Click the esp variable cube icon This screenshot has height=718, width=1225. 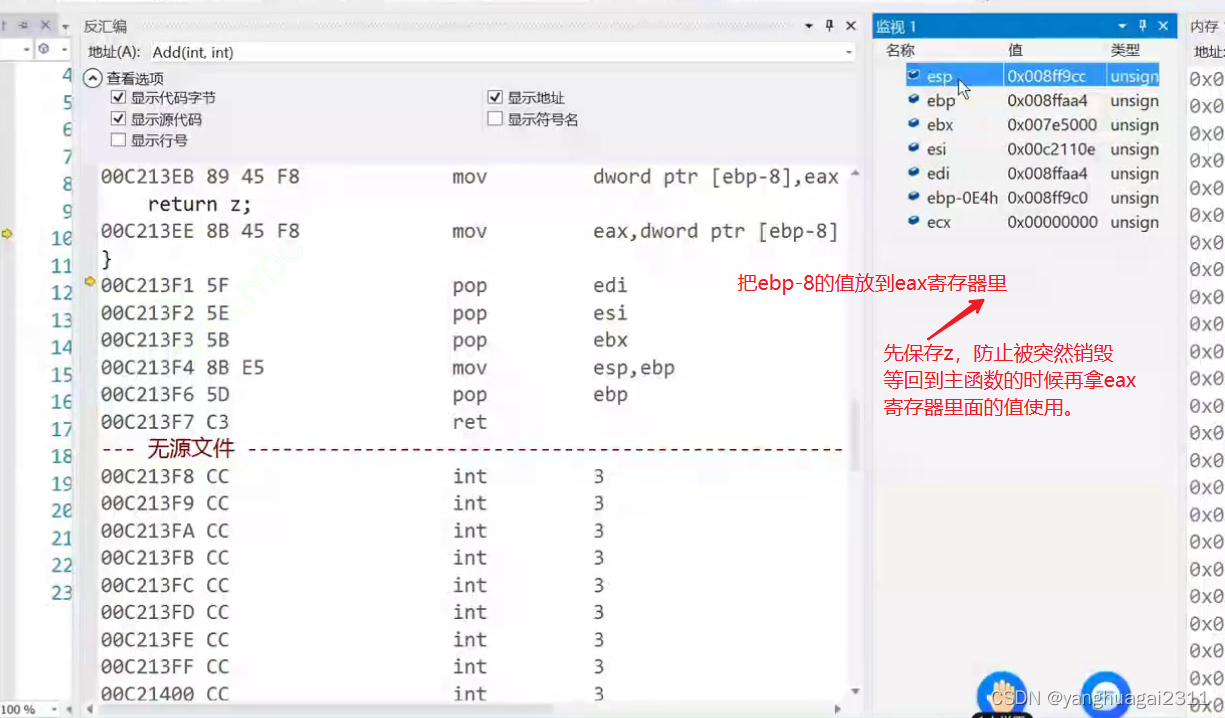pyautogui.click(x=914, y=75)
